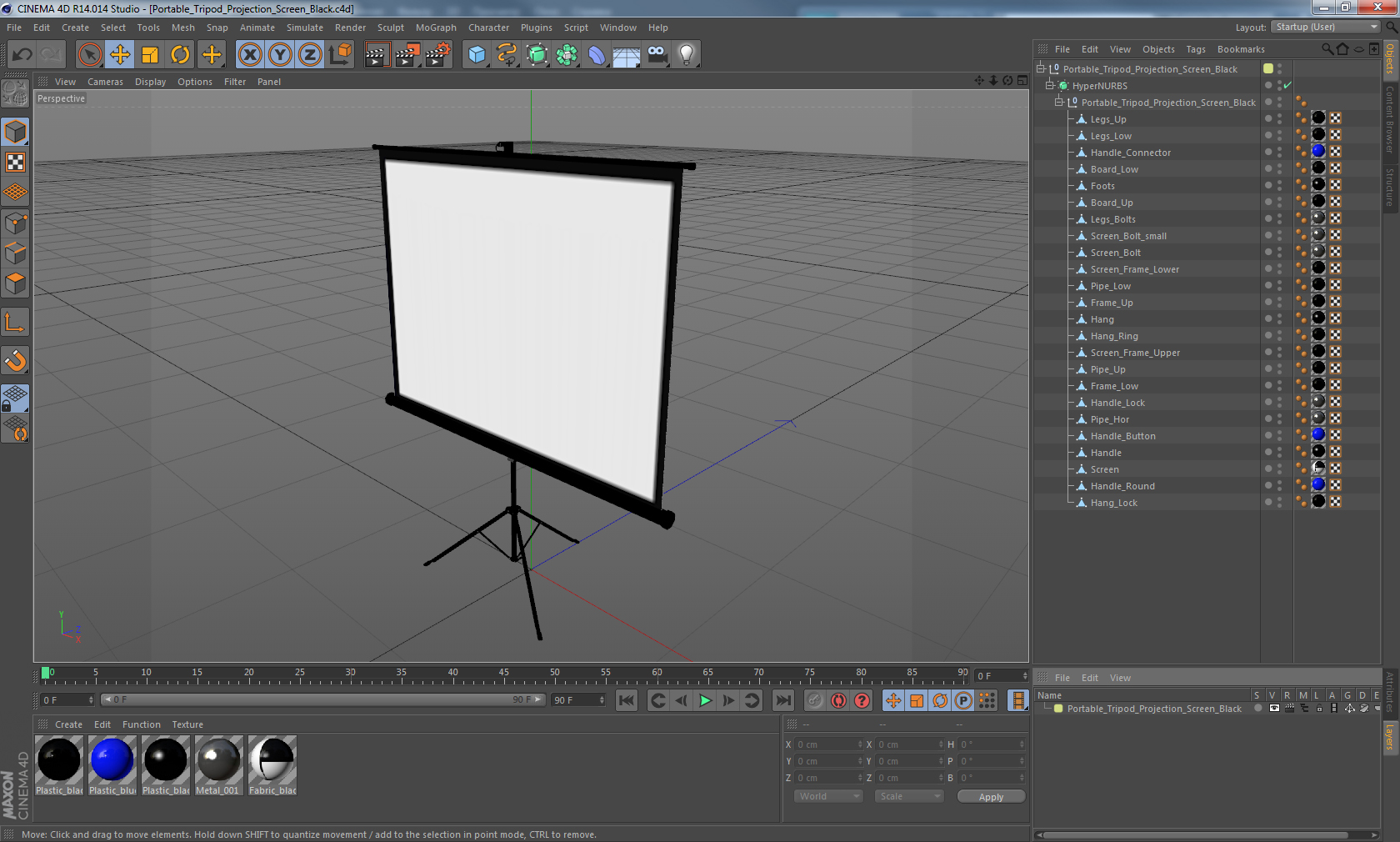1400x842 pixels.
Task: Toggle HyperNURBS enabled green checkmark
Action: [1287, 86]
